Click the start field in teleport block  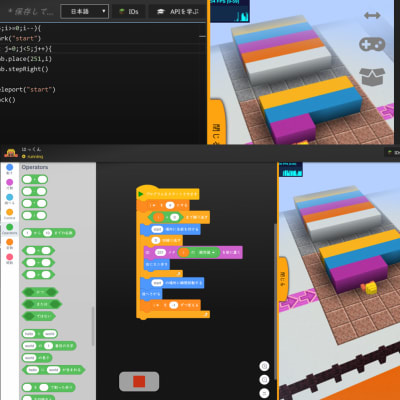coord(157,283)
